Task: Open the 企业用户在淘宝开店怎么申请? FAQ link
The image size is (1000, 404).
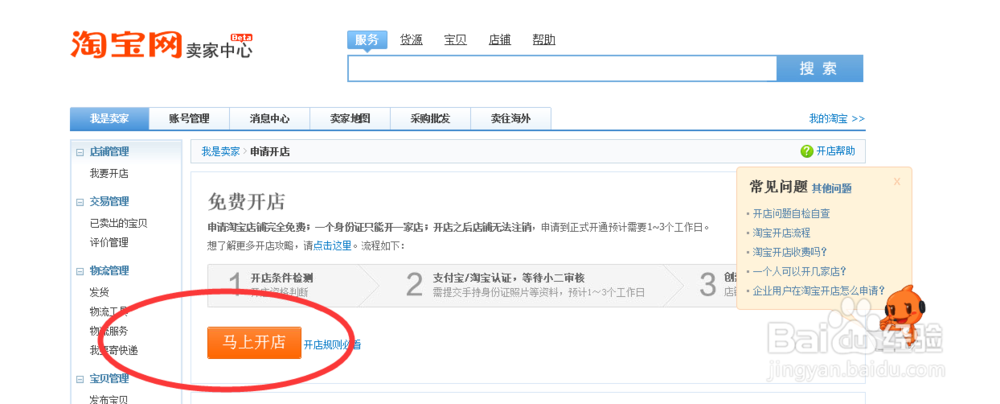Action: point(819,290)
